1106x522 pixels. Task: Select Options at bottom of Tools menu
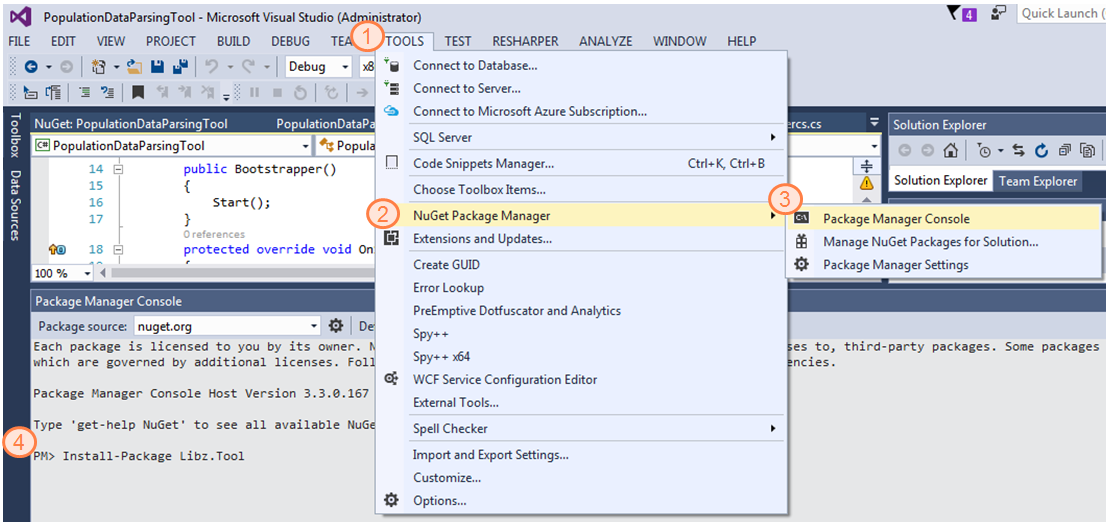click(x=583, y=501)
